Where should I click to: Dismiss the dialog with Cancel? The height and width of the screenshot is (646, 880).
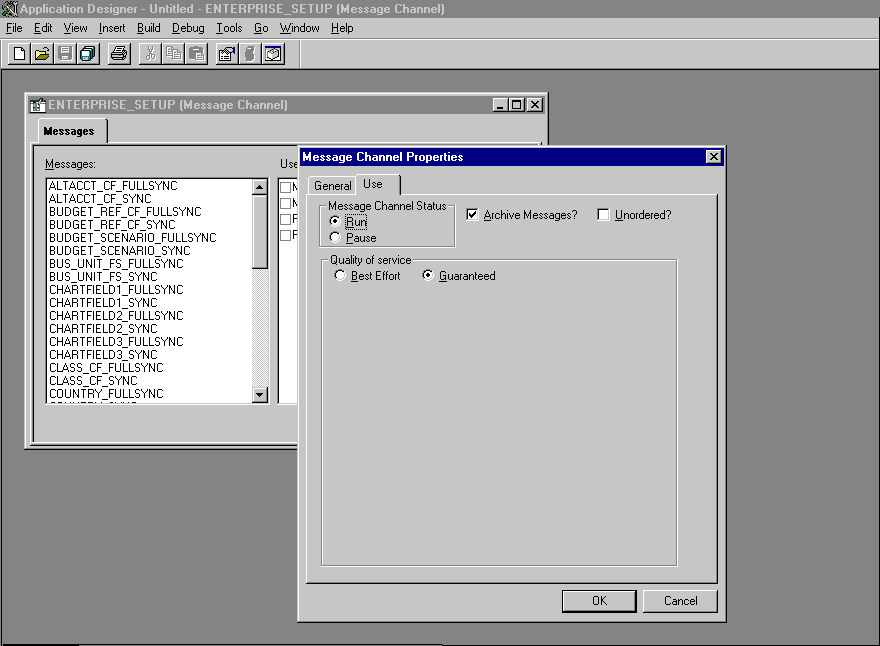680,601
